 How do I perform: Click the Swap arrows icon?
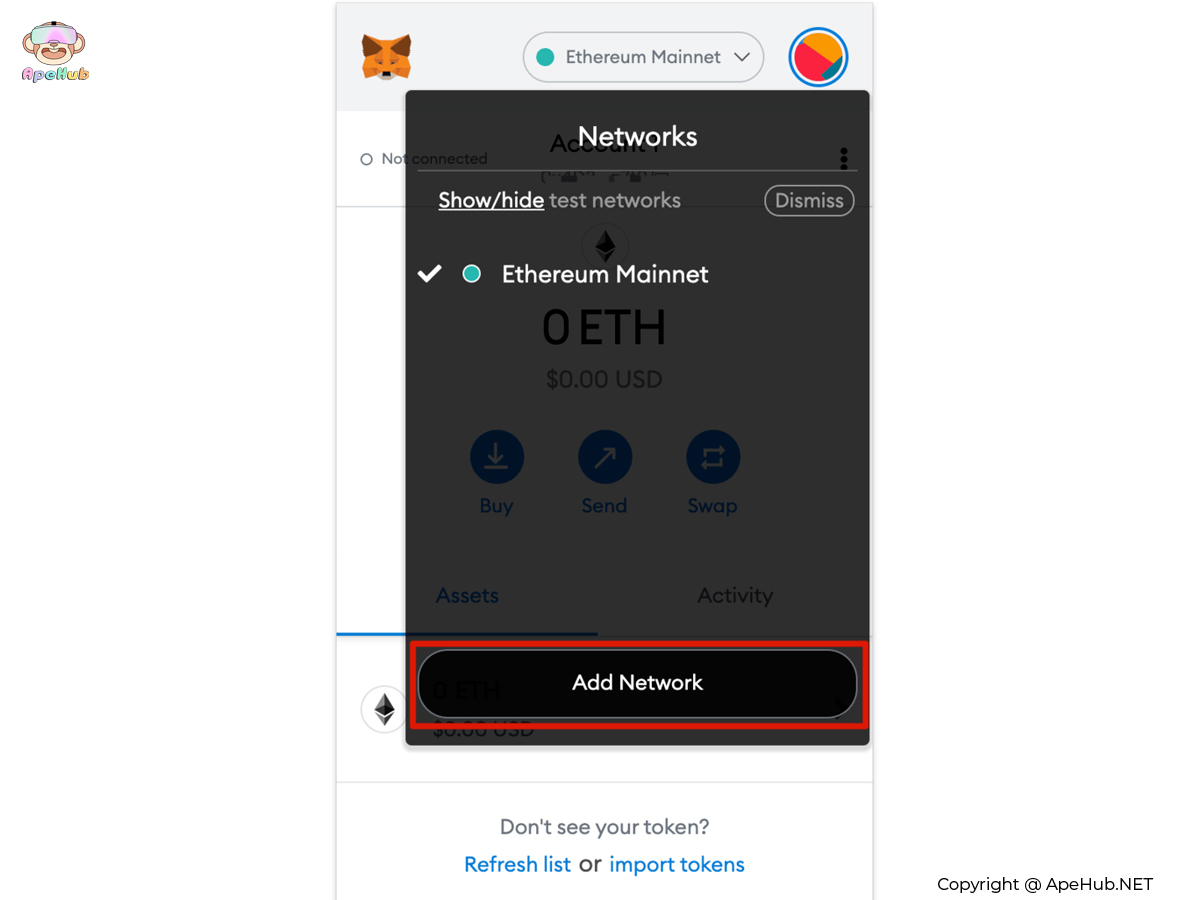coord(713,457)
